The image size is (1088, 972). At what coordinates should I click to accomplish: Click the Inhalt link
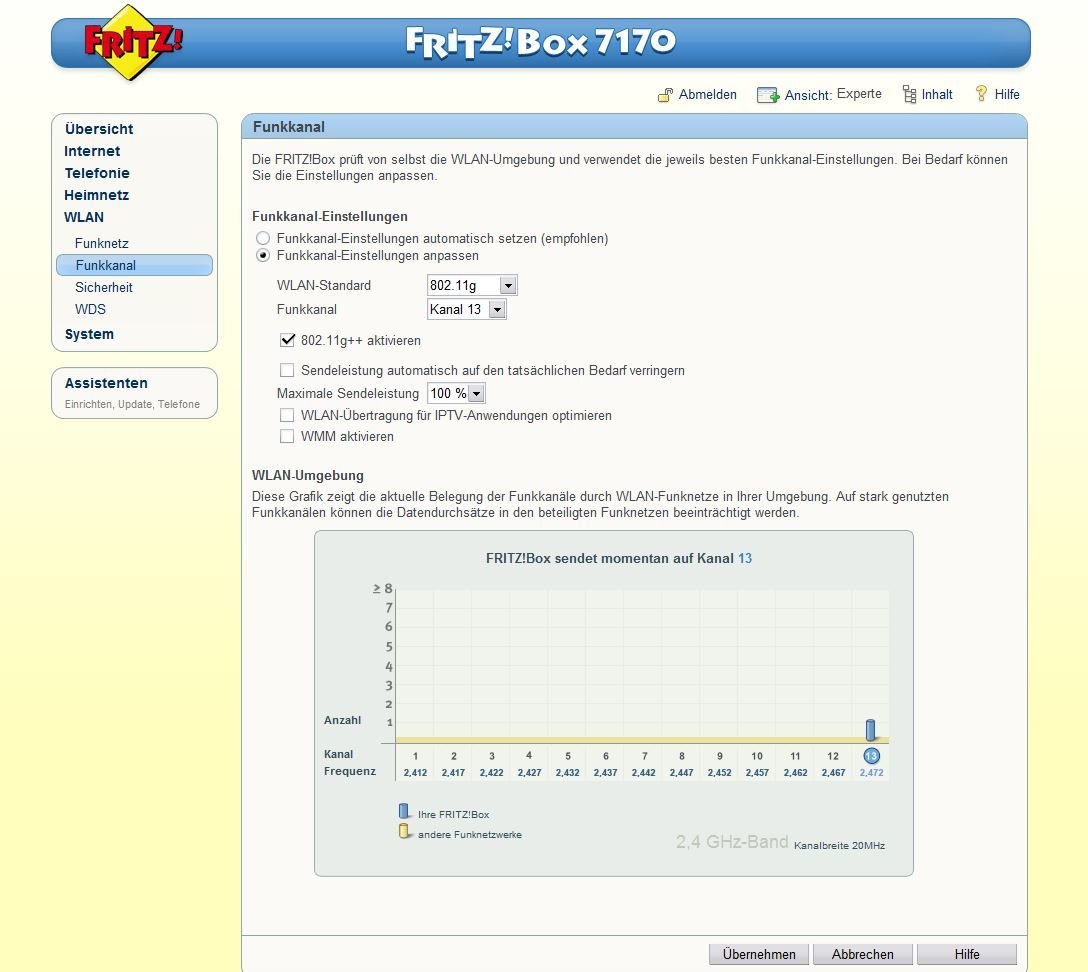pyautogui.click(x=937, y=94)
